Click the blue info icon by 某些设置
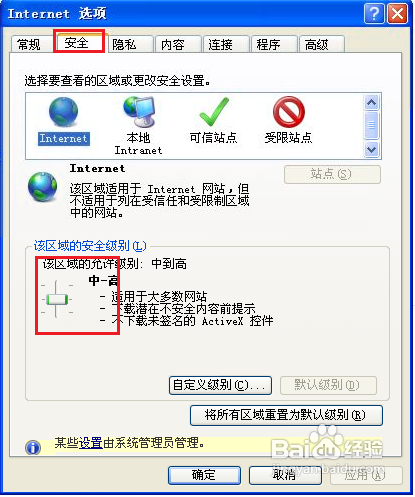 (33, 448)
